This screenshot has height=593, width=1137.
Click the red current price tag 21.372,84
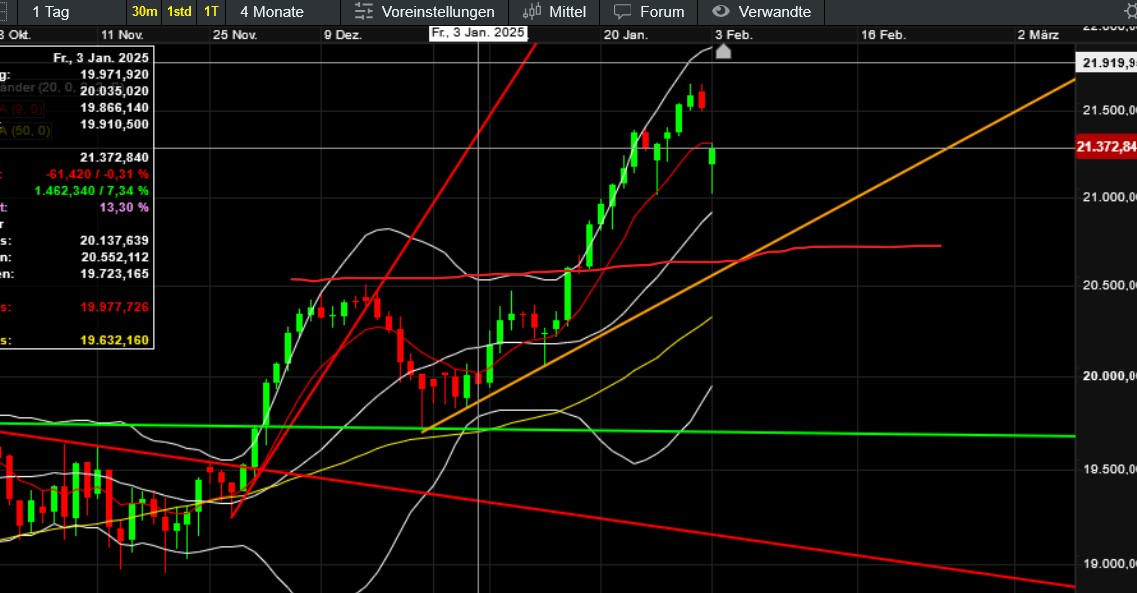coord(1106,146)
